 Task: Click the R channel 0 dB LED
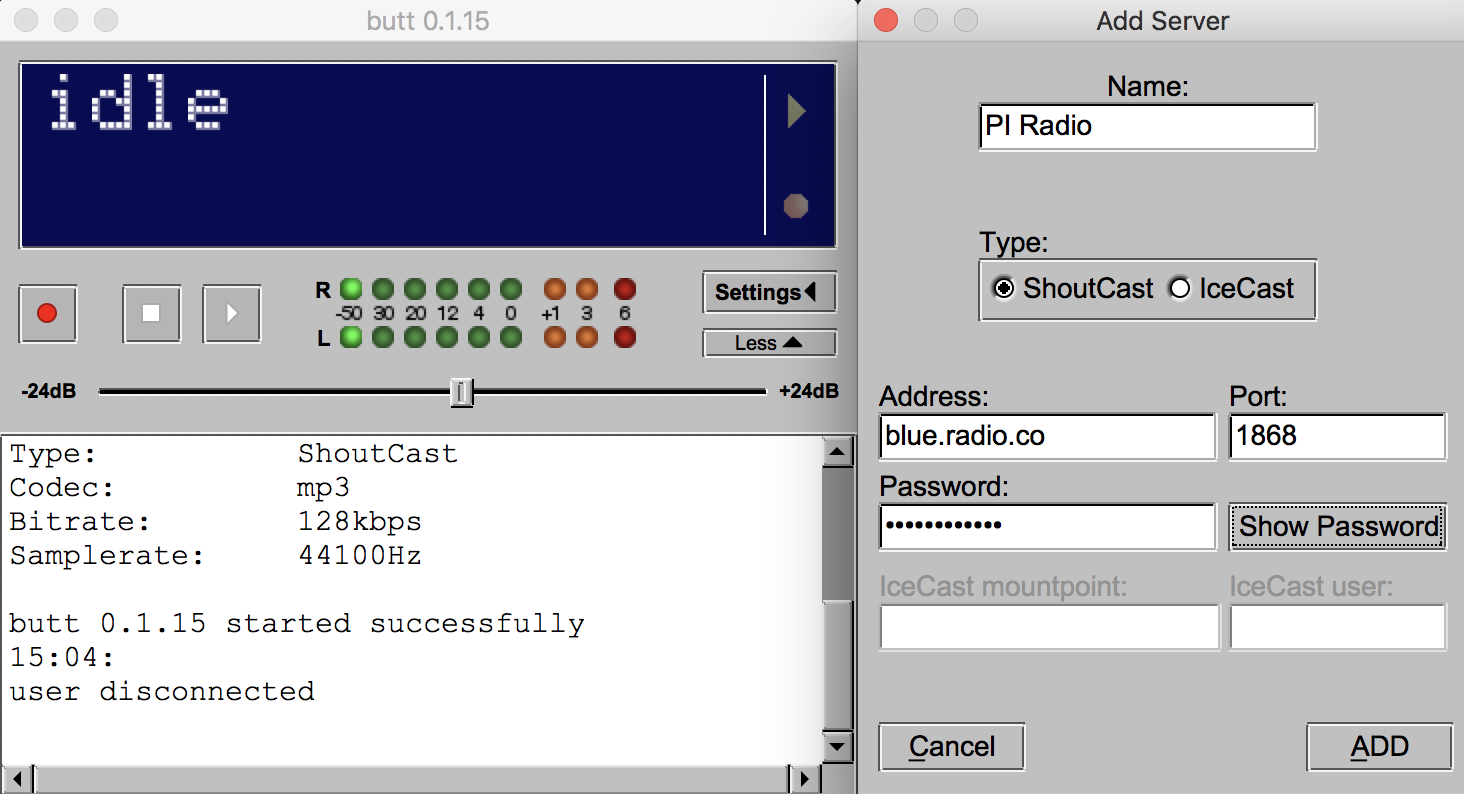click(511, 290)
